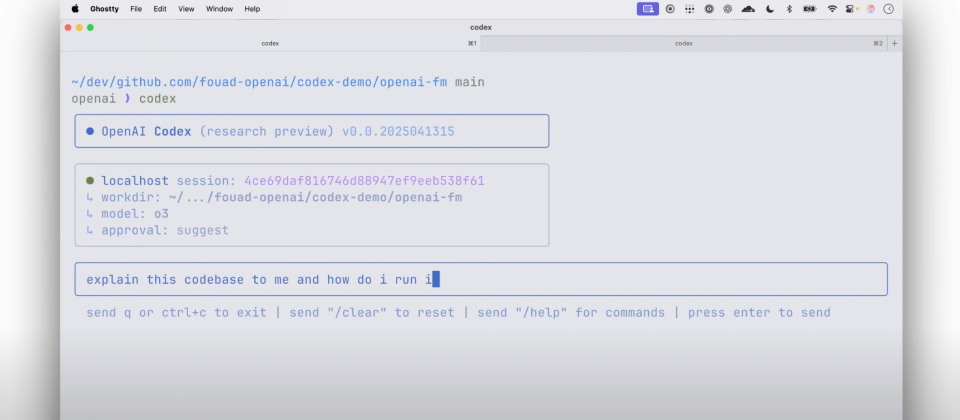Open the Siri menu bar icon
The image size is (960, 420).
871,9
